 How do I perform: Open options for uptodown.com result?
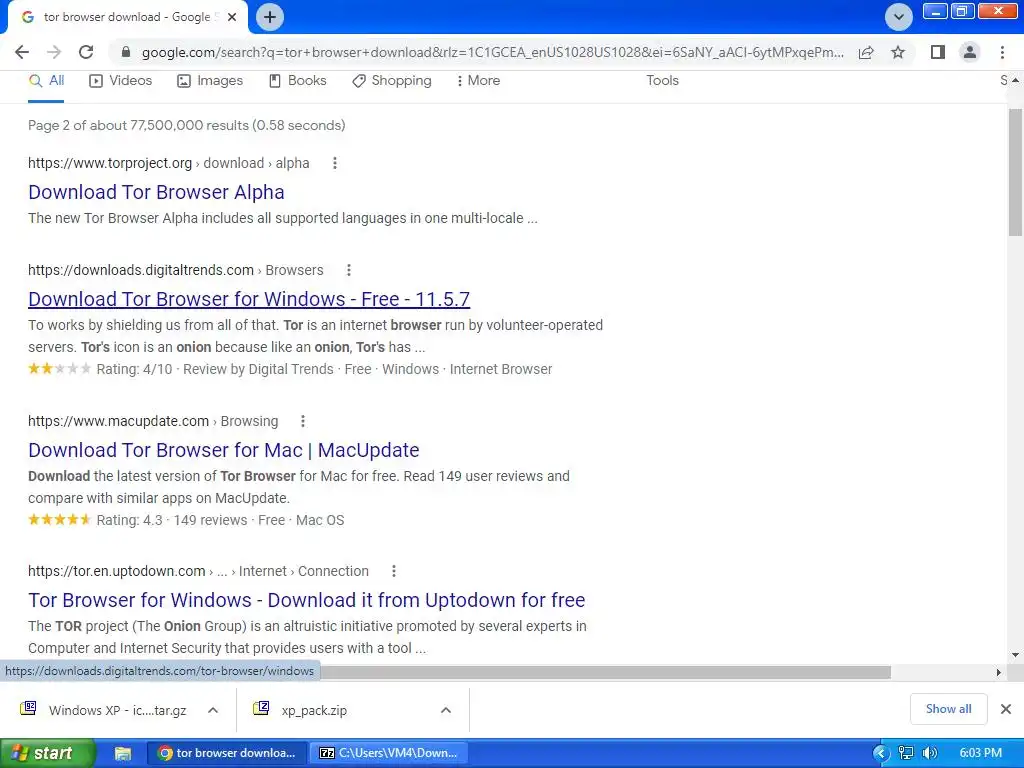click(394, 571)
